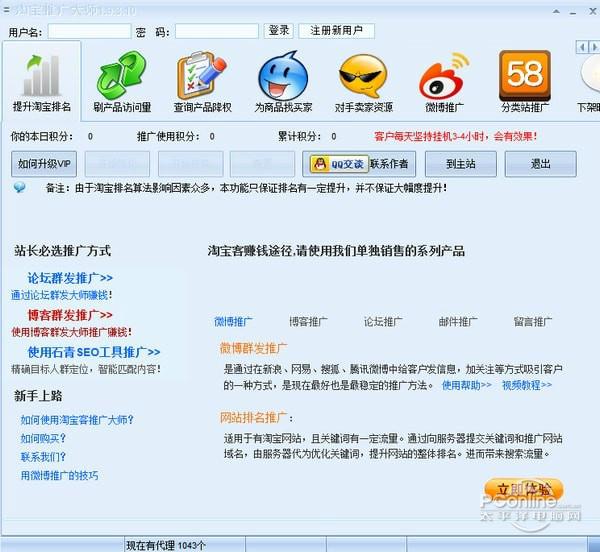
Task: Click 联系作者 contact author label
Action: (389, 164)
